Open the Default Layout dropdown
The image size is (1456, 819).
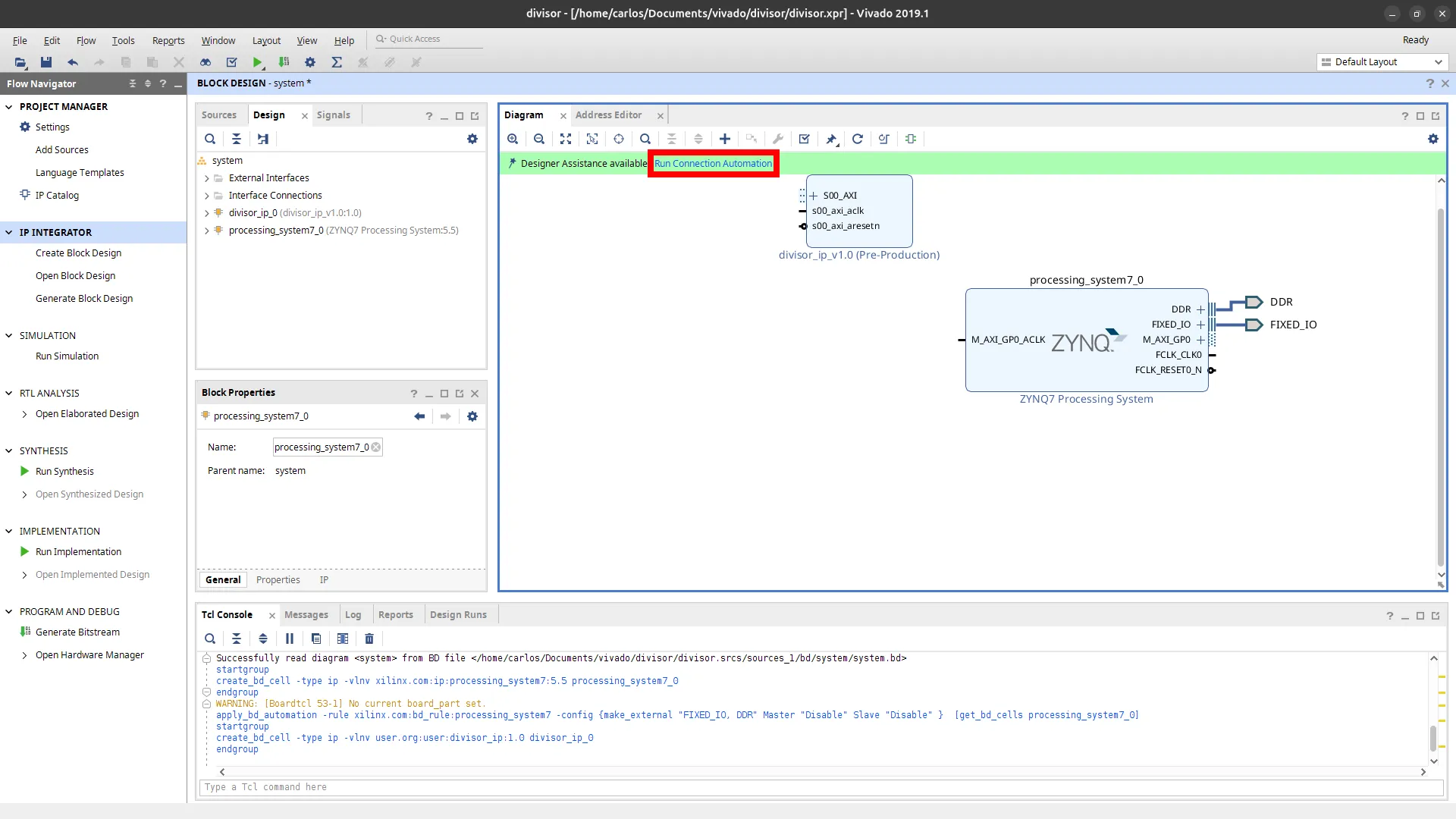point(1382,62)
